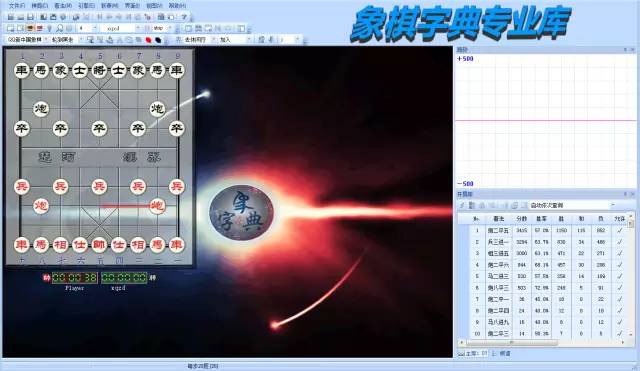
Task: Open the 文件(F) menu
Action: 17,6
